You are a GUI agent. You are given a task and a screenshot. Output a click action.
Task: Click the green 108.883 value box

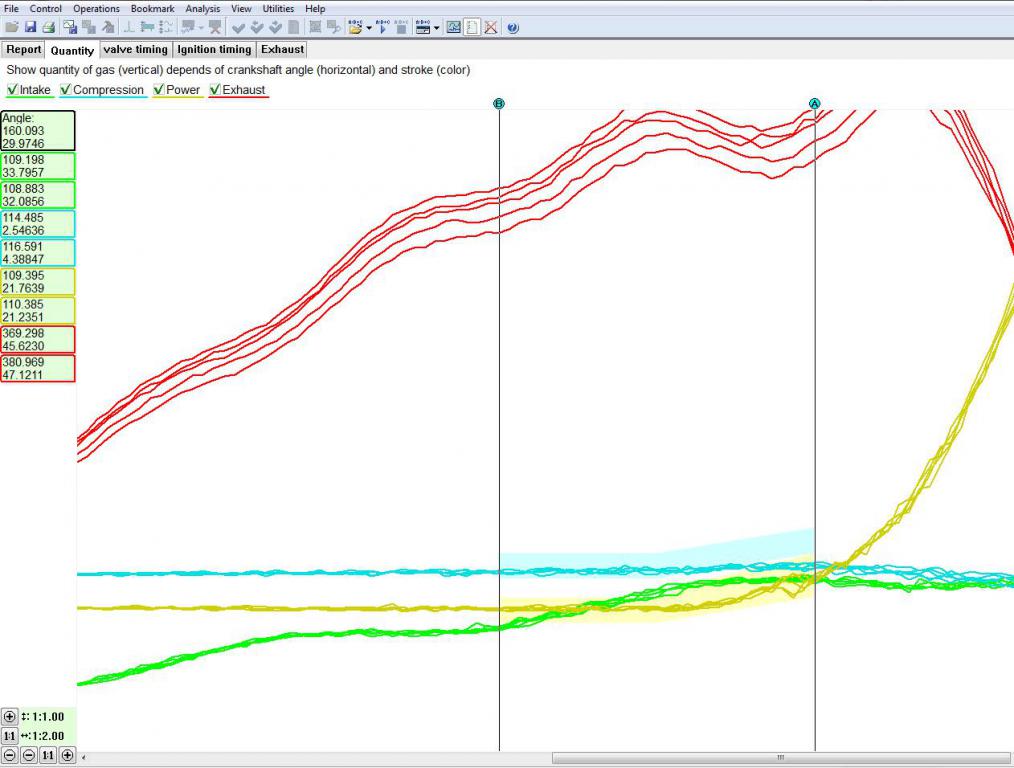(x=38, y=195)
